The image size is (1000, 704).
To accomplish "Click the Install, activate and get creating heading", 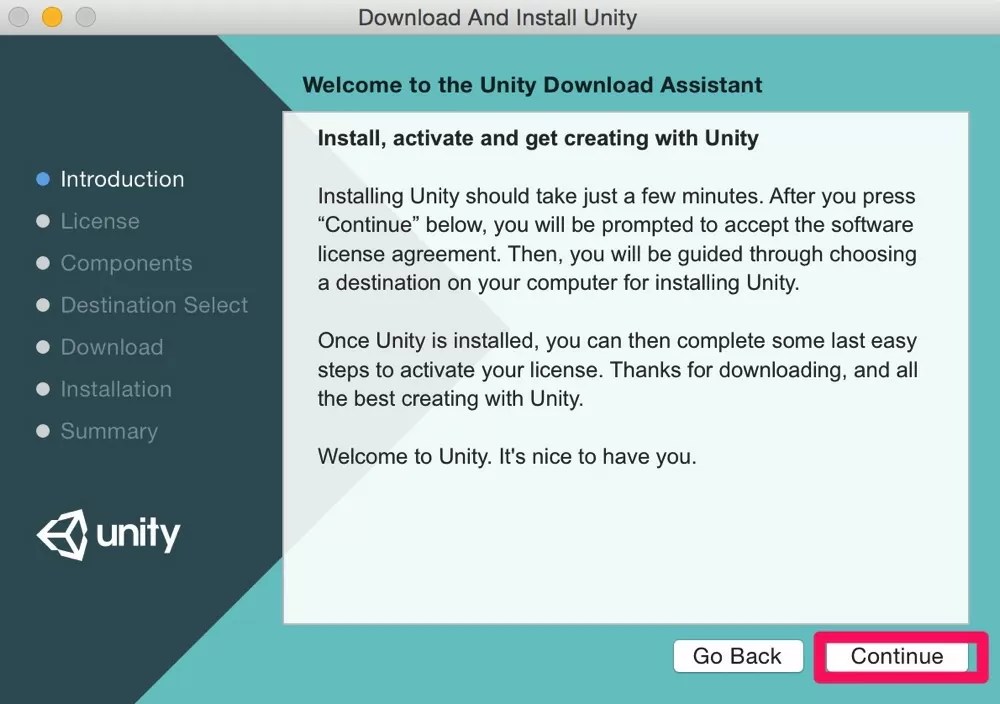I will pos(538,138).
